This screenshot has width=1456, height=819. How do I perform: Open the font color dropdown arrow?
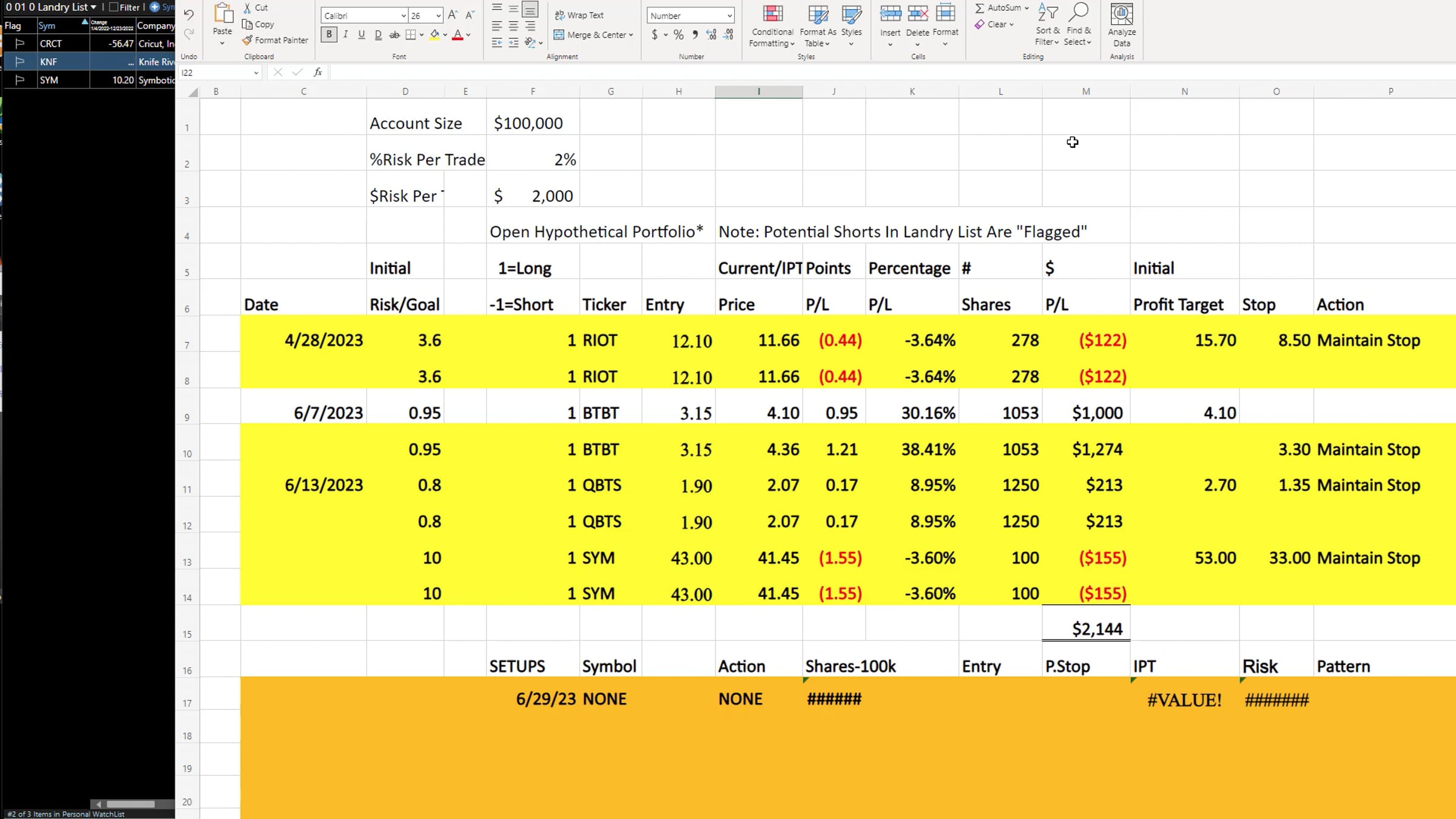(468, 35)
